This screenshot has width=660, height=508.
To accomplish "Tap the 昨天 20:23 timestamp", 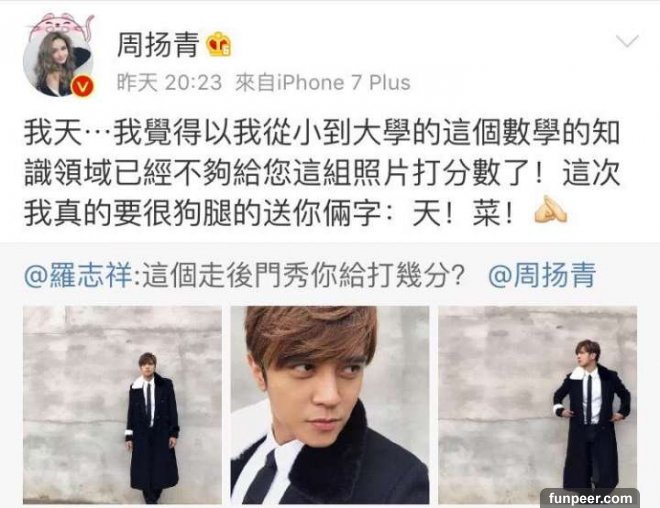I will click(169, 82).
